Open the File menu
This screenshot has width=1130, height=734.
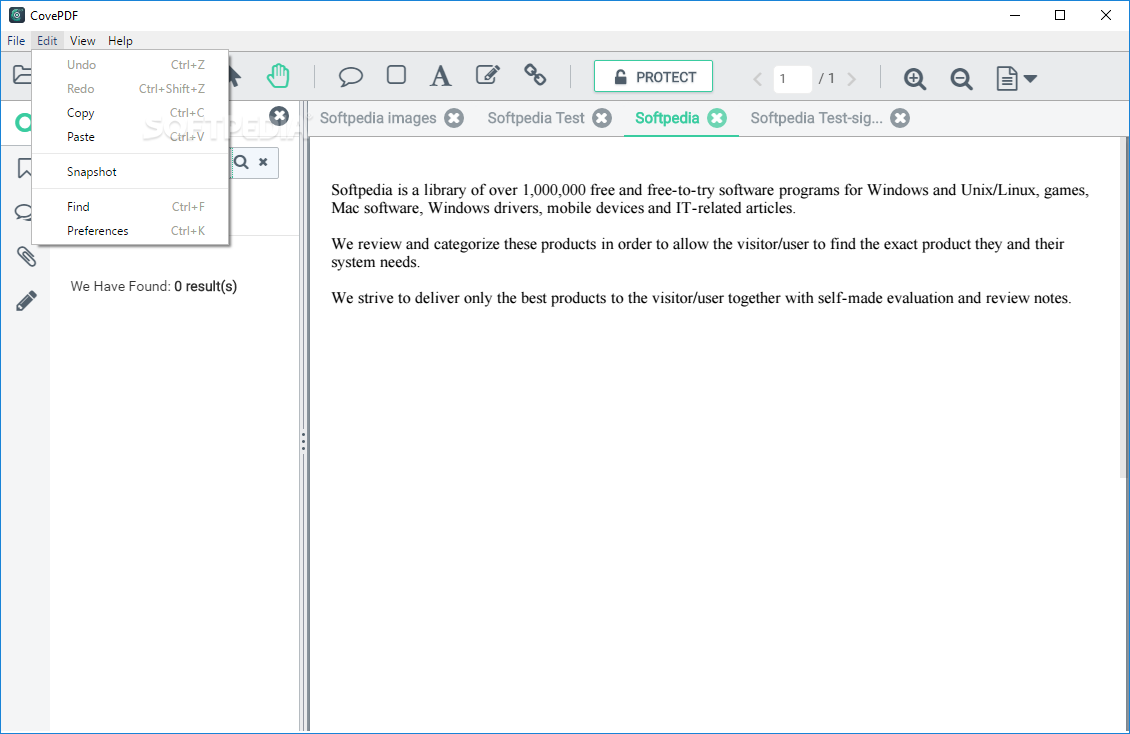[x=16, y=41]
